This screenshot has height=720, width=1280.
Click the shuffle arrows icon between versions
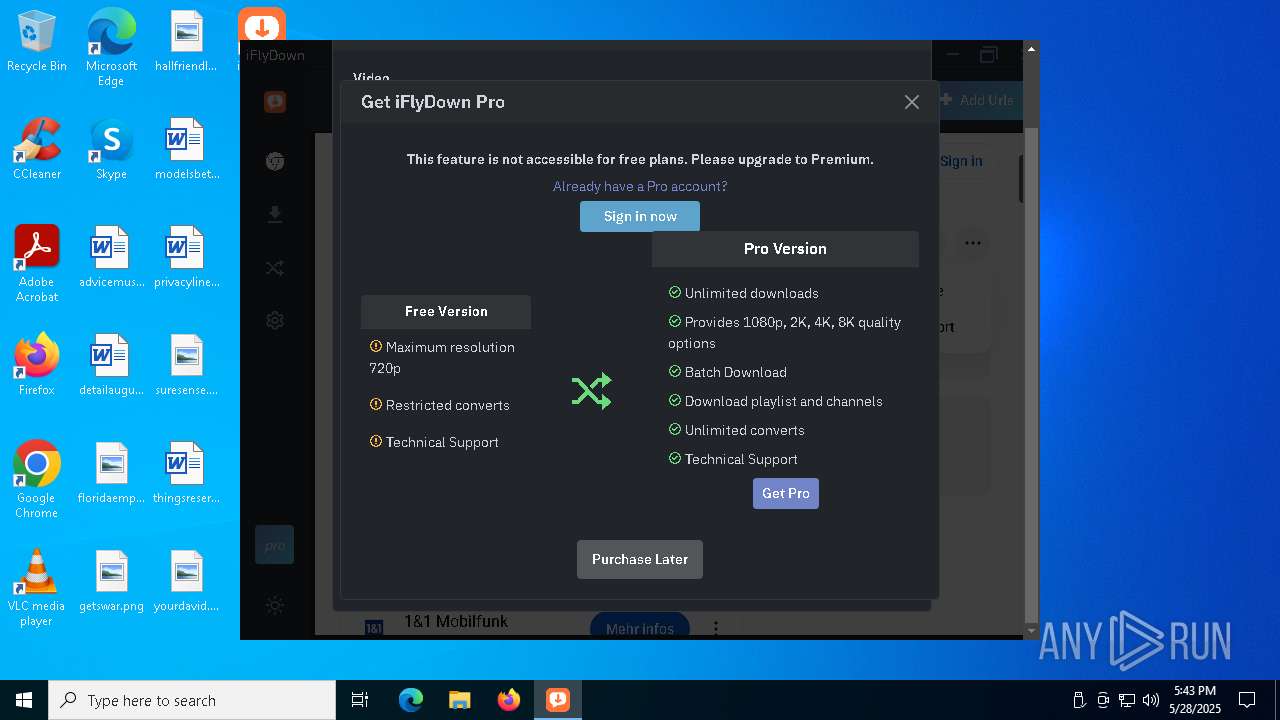591,391
